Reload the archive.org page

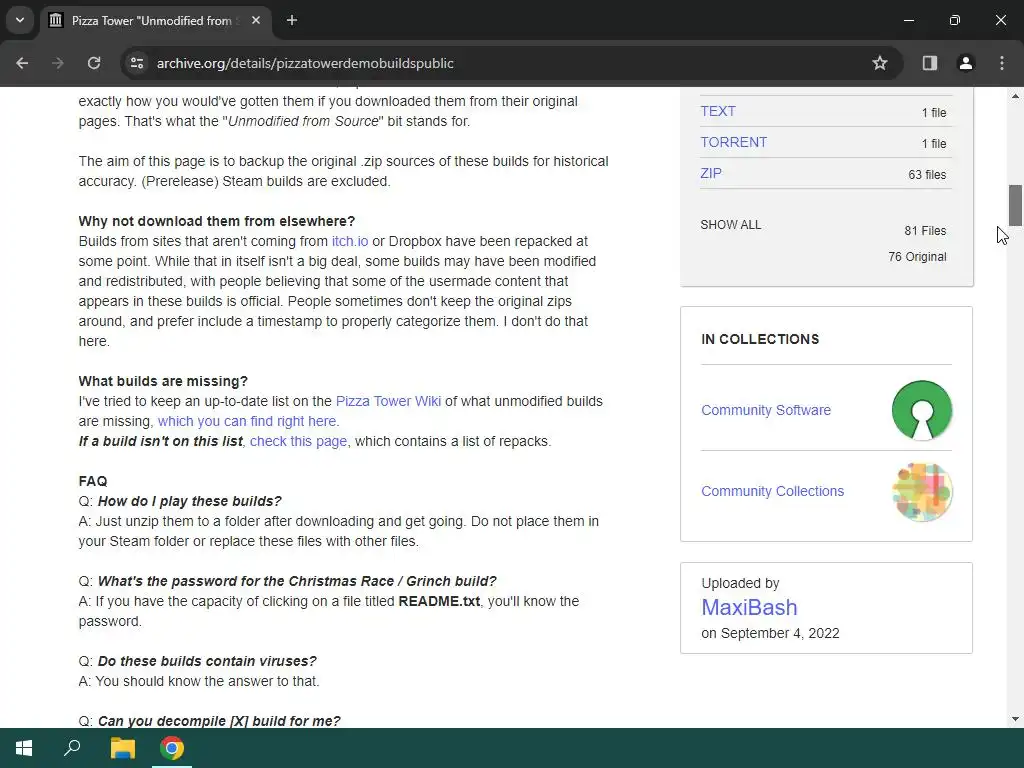(x=94, y=63)
